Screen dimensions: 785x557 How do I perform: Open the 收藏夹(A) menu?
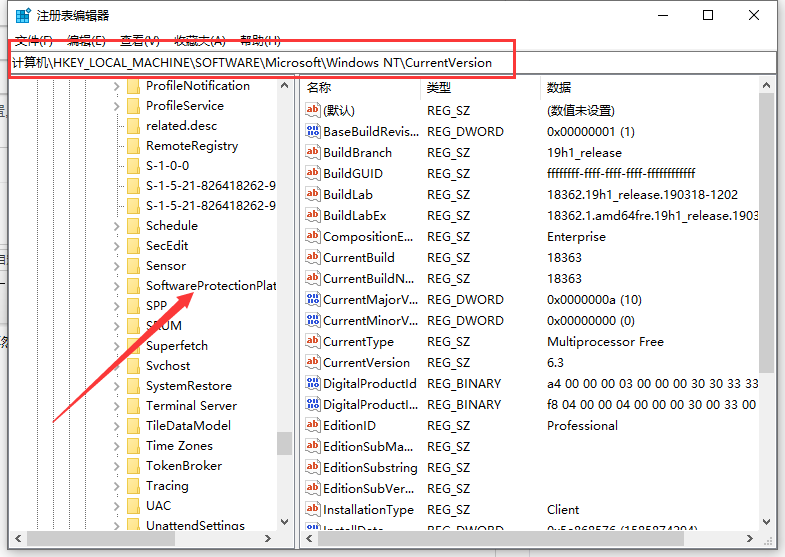(197, 40)
